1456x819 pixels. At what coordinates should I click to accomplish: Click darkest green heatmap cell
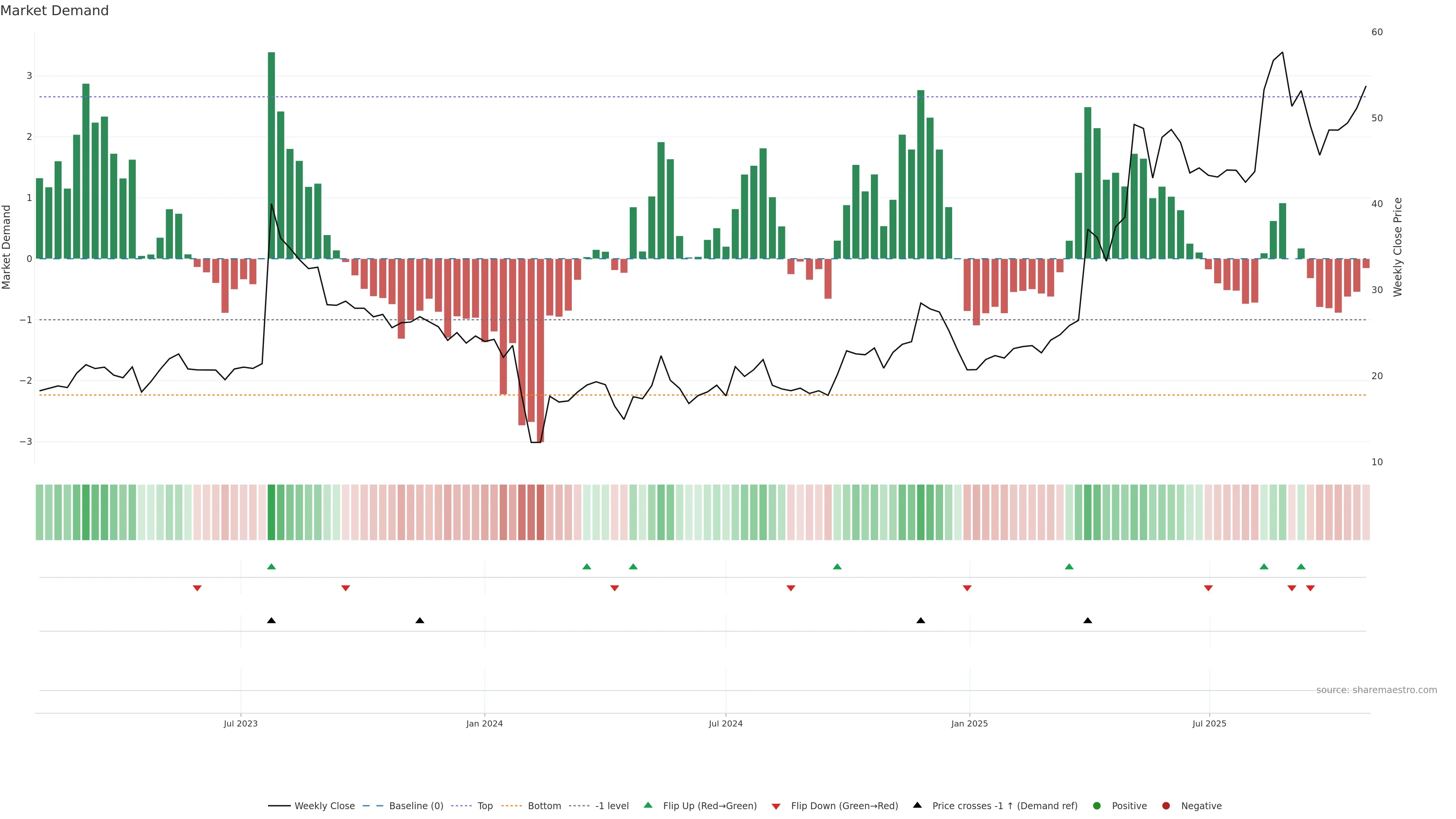coord(271,512)
